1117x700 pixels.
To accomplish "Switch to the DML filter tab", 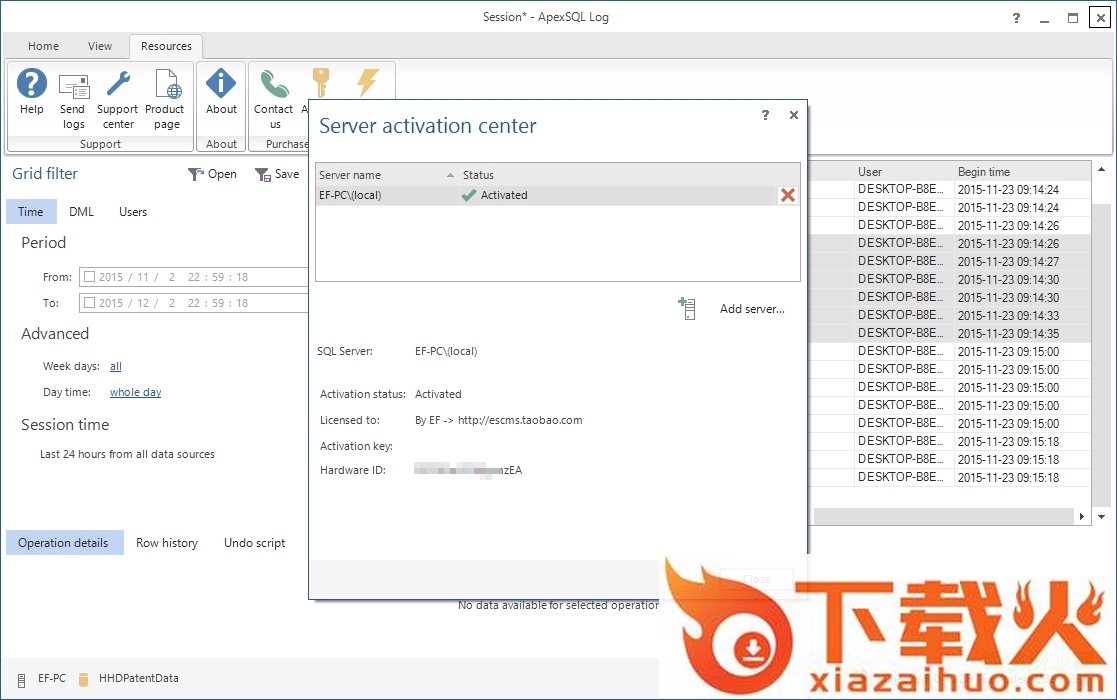I will 81,211.
